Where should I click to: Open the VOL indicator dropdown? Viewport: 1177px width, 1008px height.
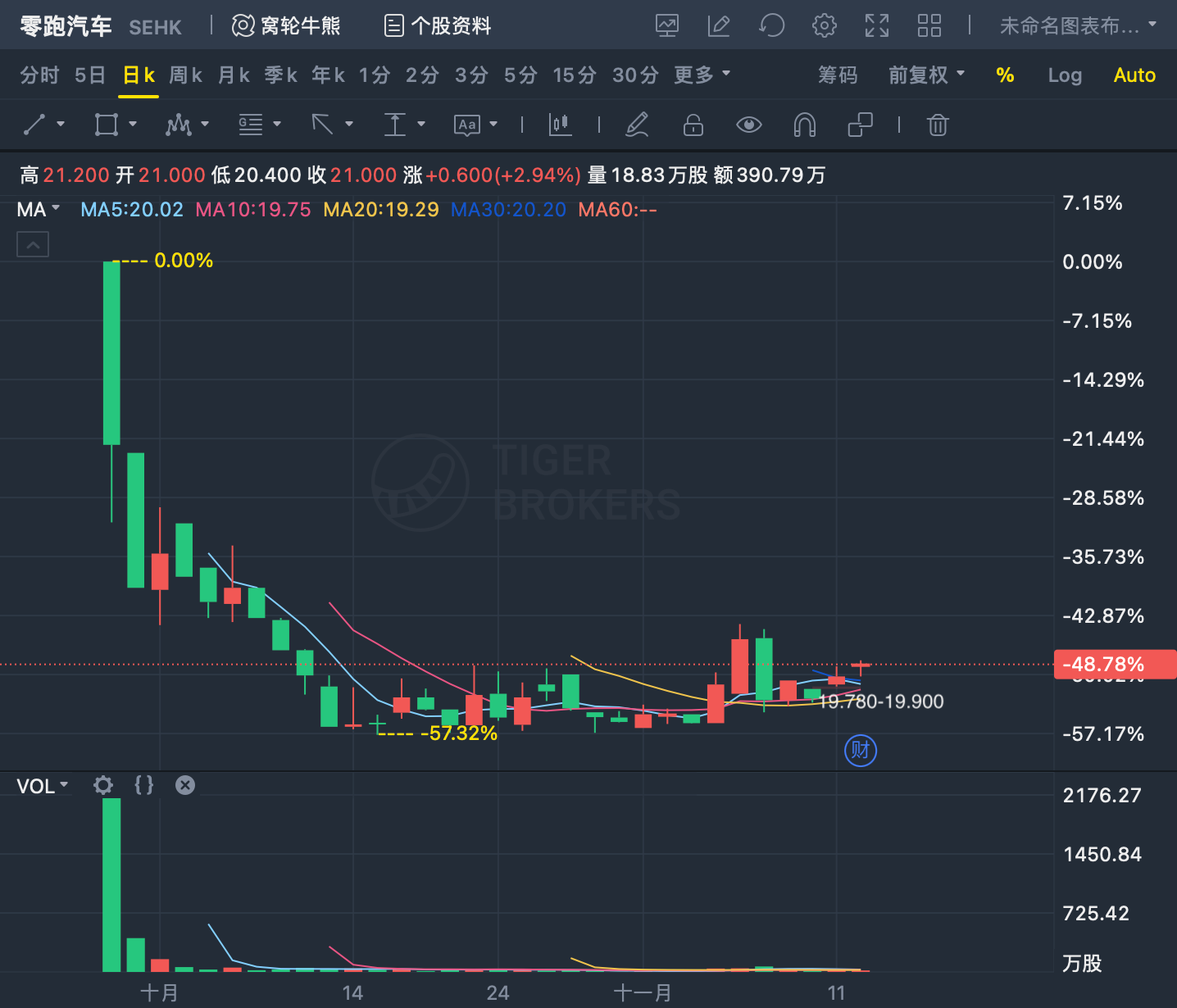[43, 786]
